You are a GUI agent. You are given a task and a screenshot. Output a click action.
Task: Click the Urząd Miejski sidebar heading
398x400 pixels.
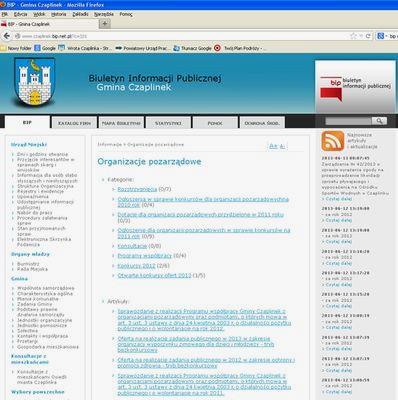[29, 145]
